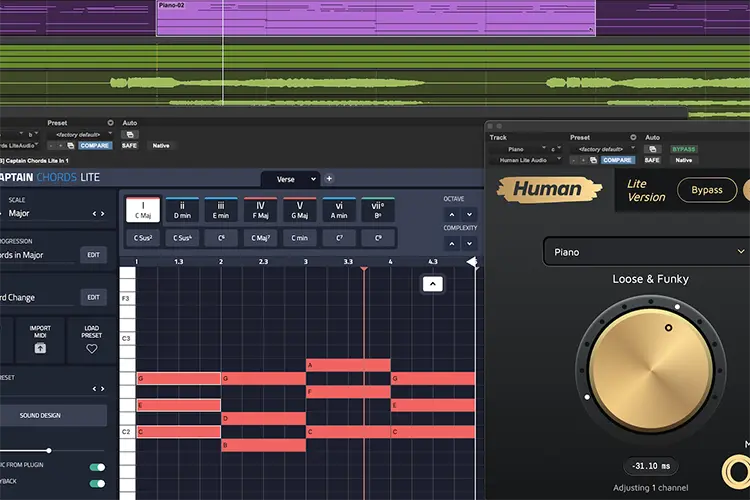Screen dimensions: 750x500
Task: Toggle green BYPASS in Human plugin header
Action: pos(684,149)
